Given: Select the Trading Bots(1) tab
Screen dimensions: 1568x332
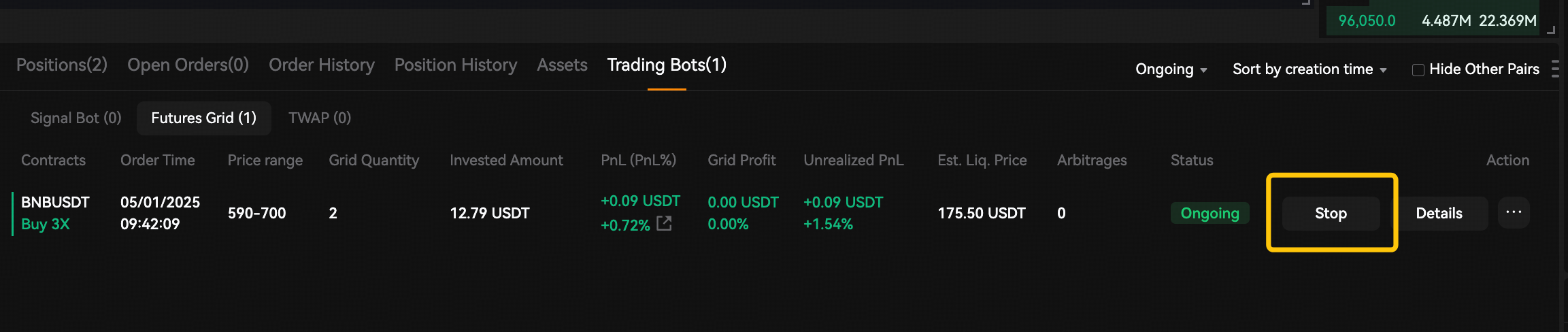Looking at the screenshot, I should (x=667, y=65).
